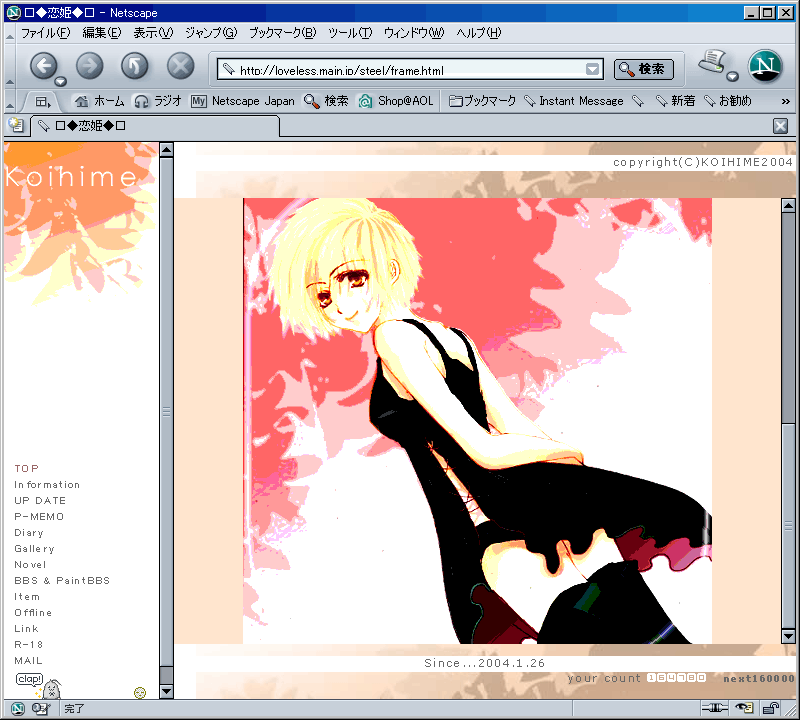The image size is (800, 720).
Task: Click the 検索 magnifier in personal toolbar
Action: (326, 101)
